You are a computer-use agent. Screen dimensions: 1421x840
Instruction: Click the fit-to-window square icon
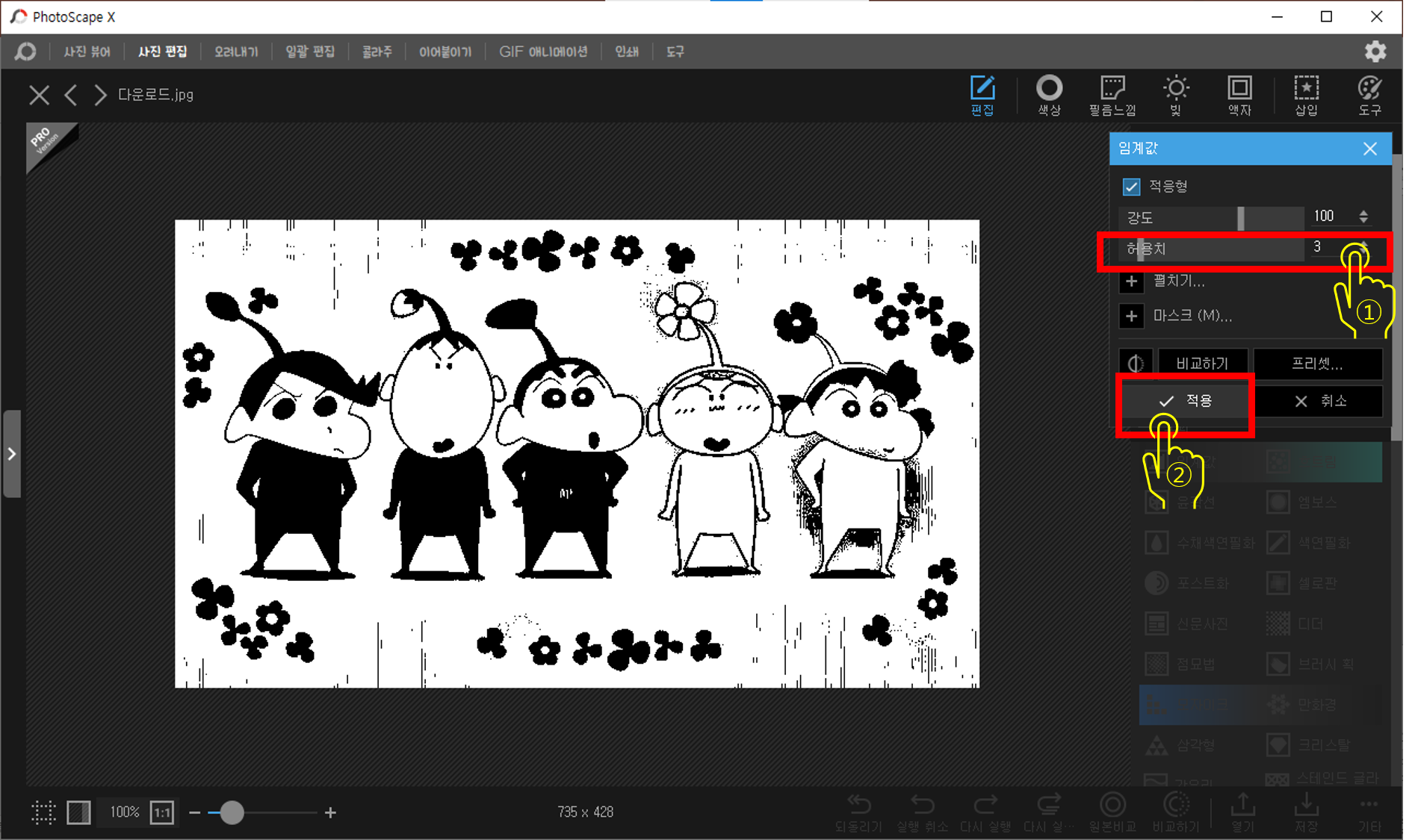78,812
